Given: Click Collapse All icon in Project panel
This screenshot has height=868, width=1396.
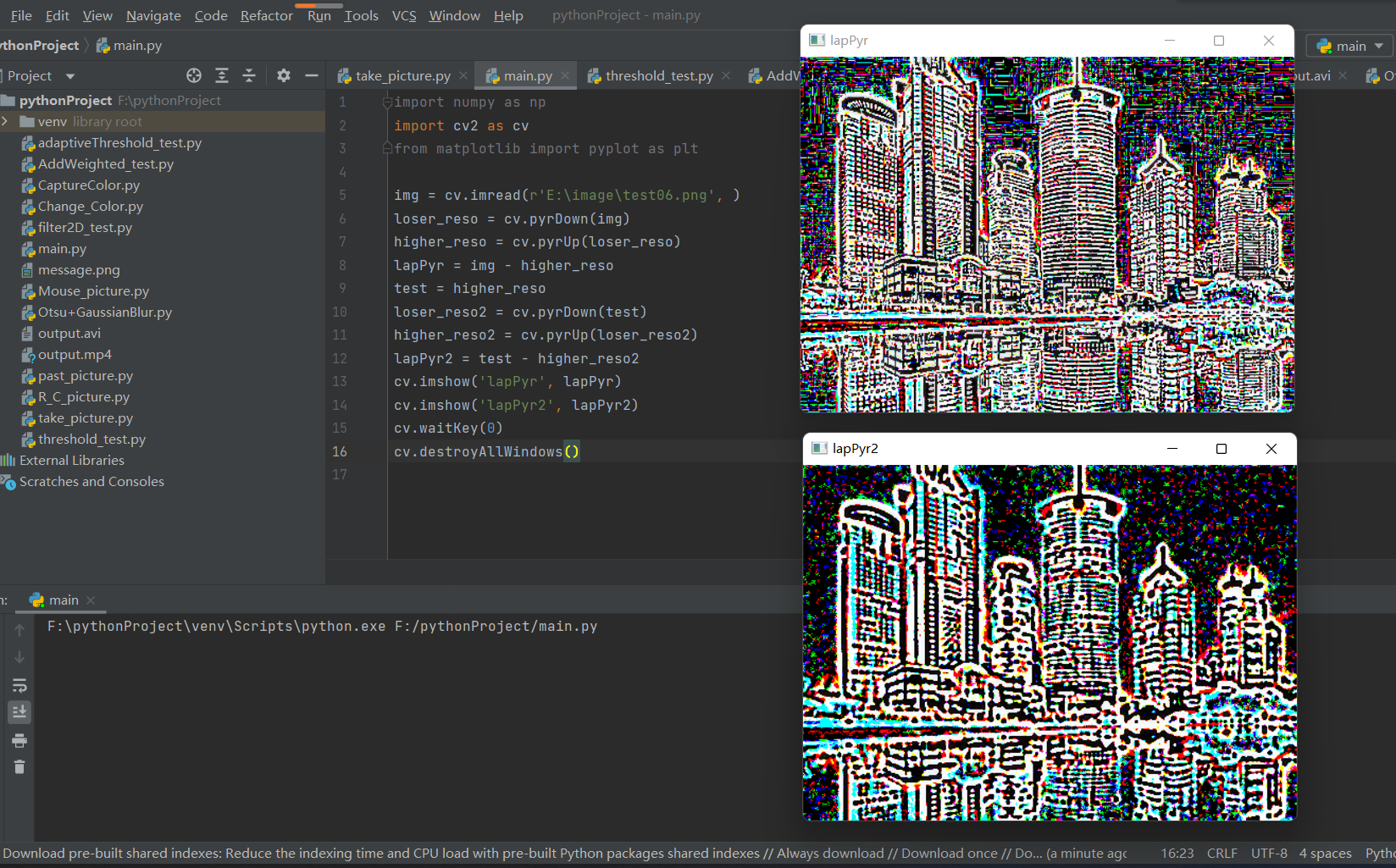Looking at the screenshot, I should pos(249,75).
